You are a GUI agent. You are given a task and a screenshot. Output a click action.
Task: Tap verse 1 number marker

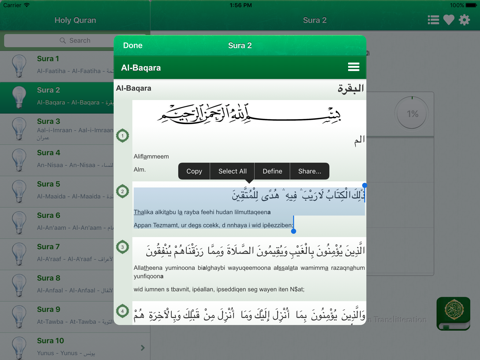123,136
